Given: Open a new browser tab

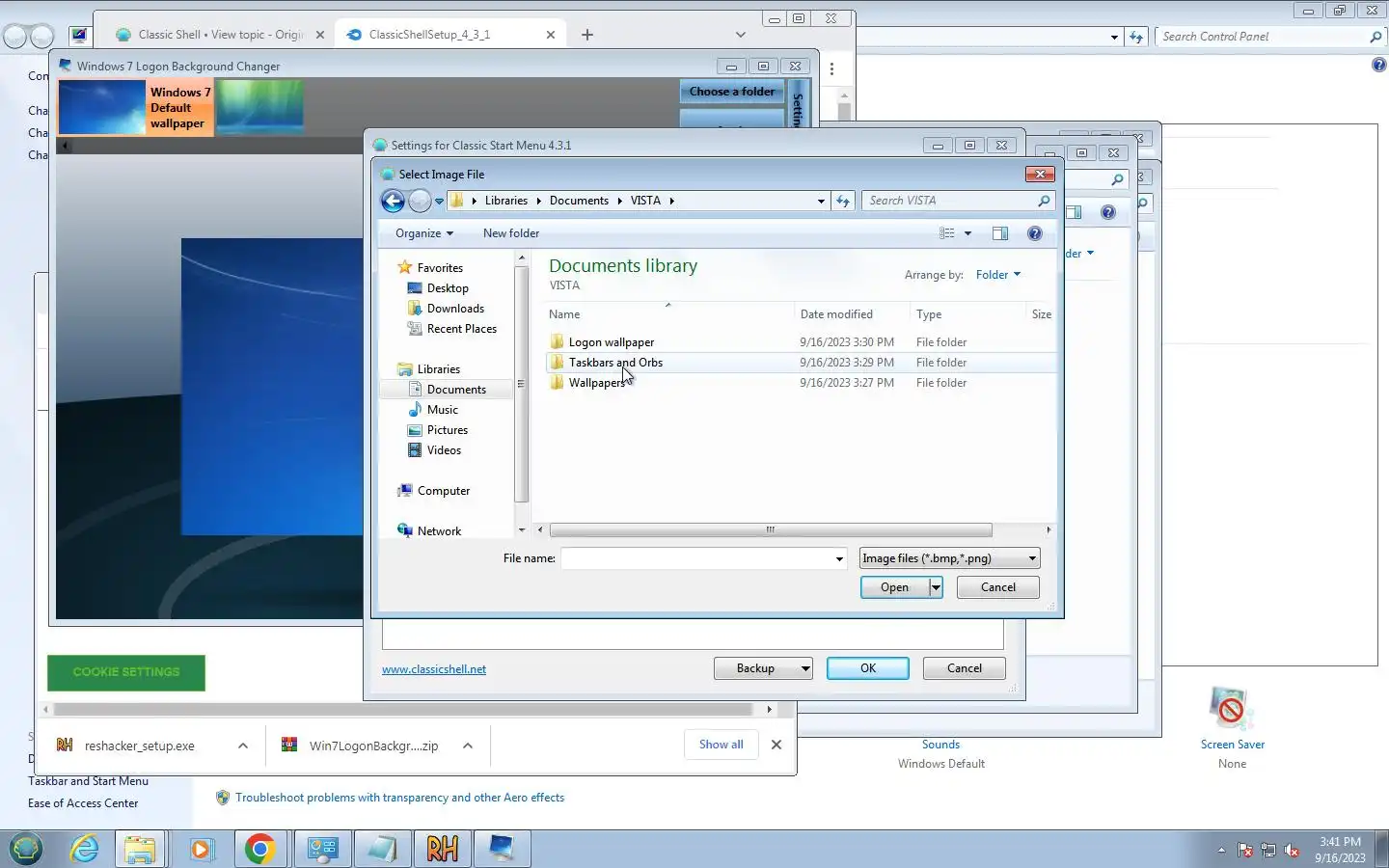Looking at the screenshot, I should tap(587, 35).
